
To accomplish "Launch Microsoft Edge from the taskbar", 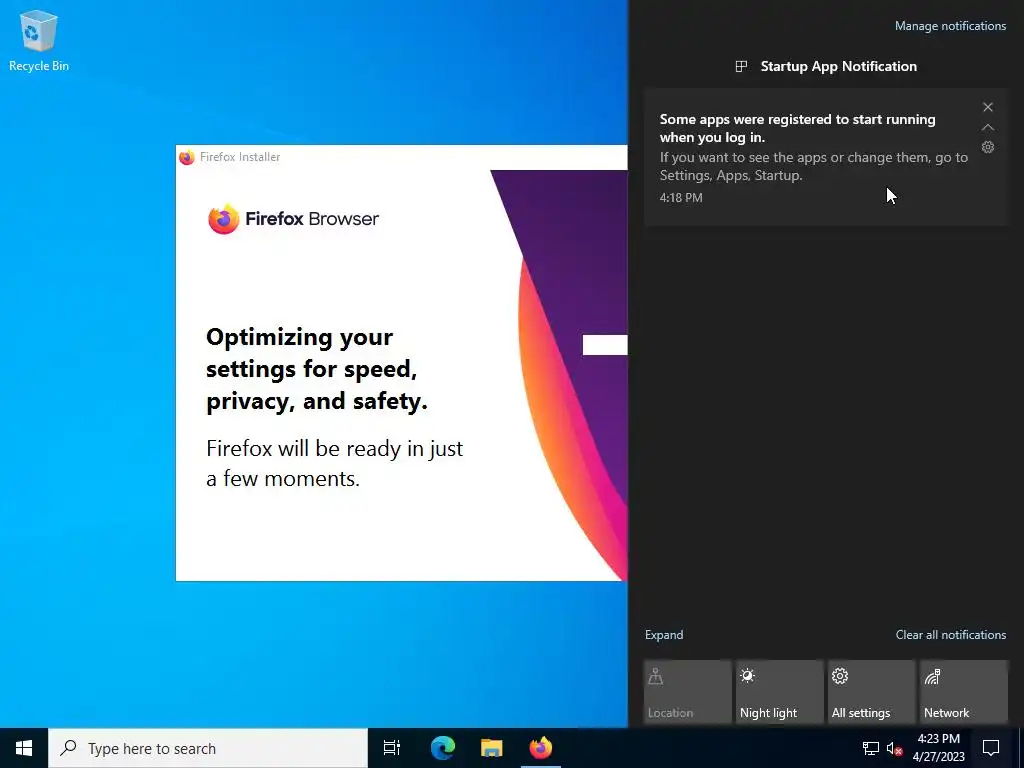I will [x=443, y=748].
